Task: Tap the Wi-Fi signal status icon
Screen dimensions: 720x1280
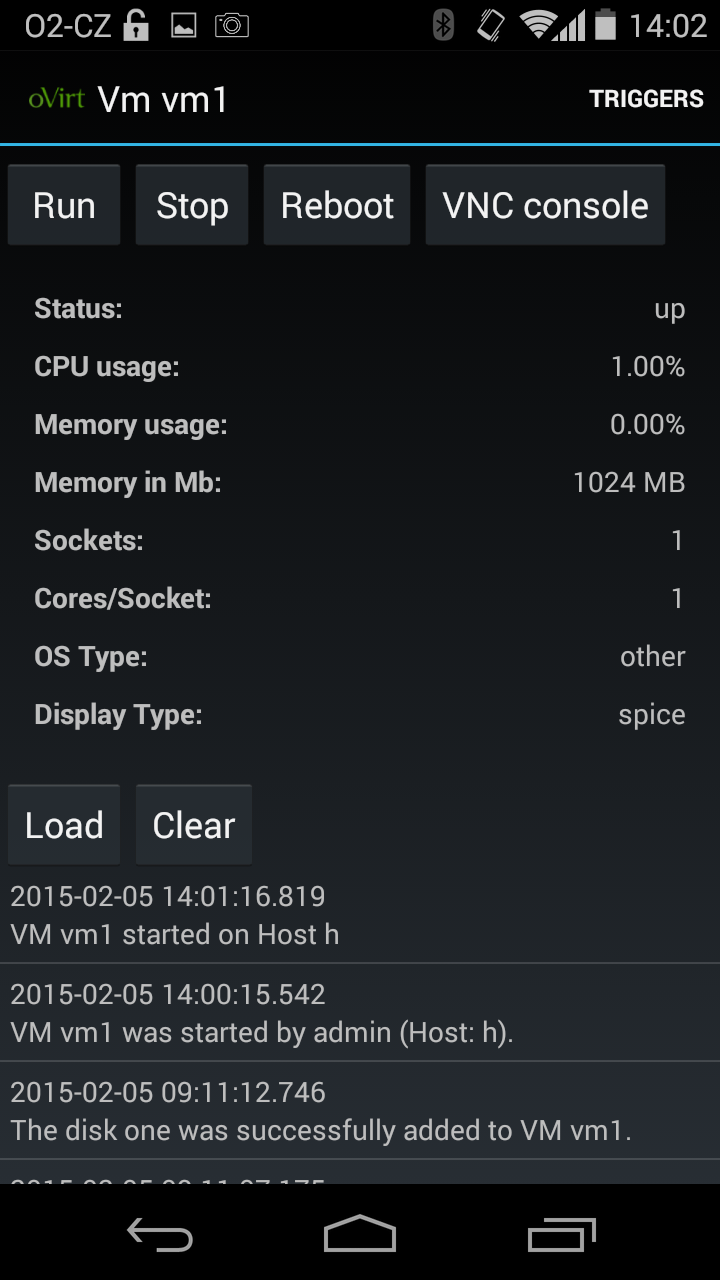Action: coord(539,26)
